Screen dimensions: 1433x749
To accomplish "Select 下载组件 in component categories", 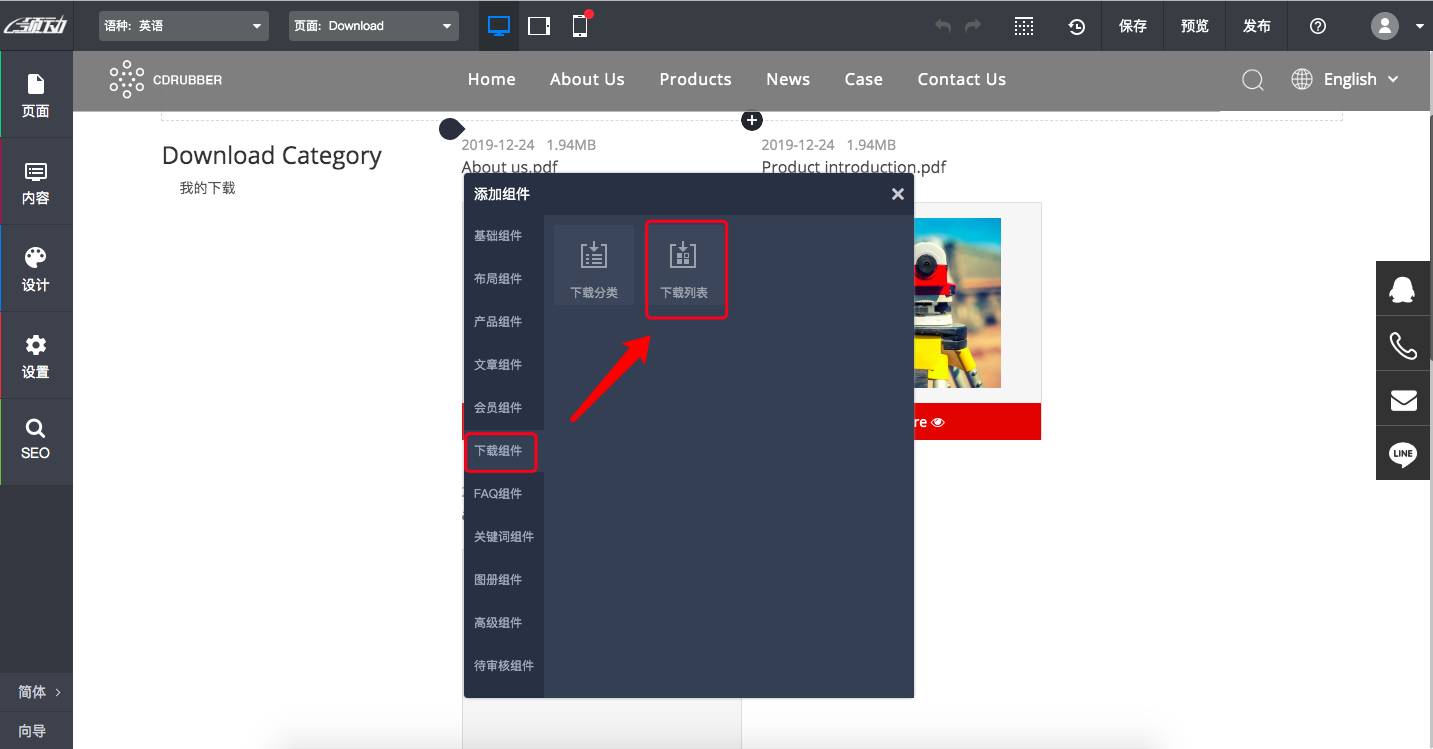I will click(x=499, y=451).
